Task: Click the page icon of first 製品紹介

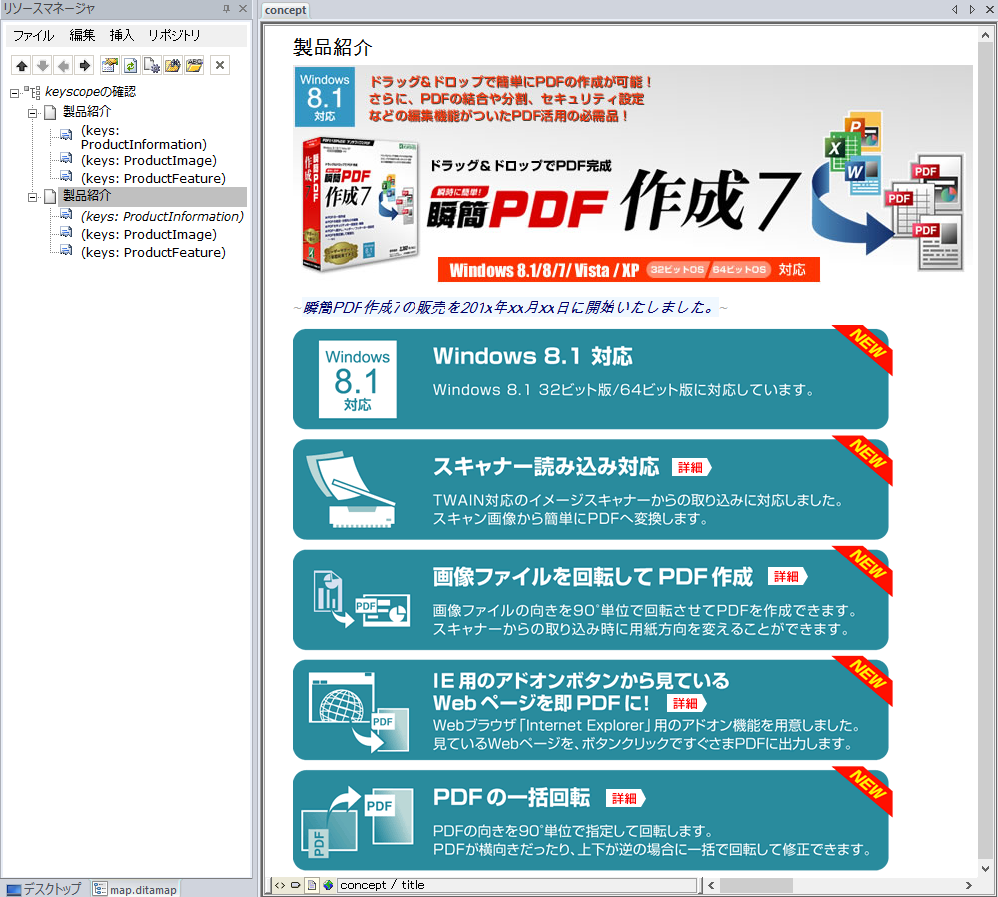Action: pos(50,113)
